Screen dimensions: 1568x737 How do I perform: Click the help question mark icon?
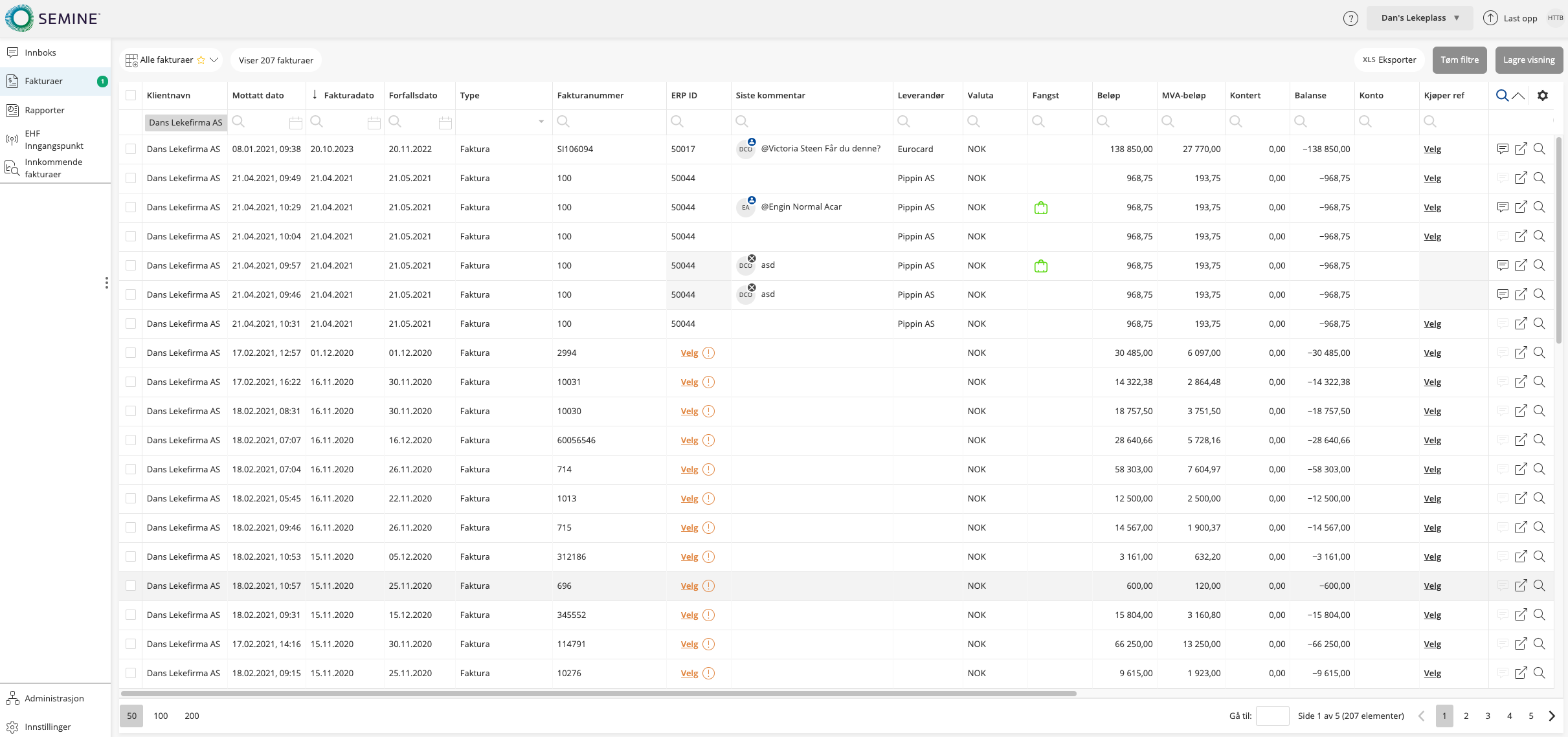1350,19
